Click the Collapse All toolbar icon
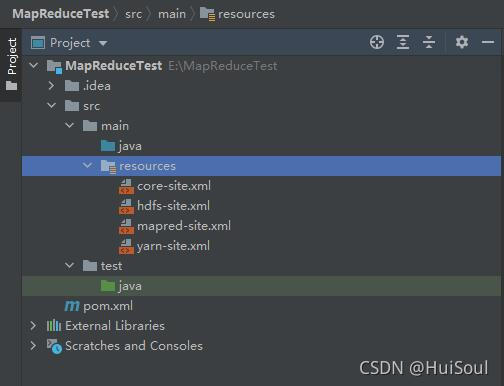 point(429,42)
